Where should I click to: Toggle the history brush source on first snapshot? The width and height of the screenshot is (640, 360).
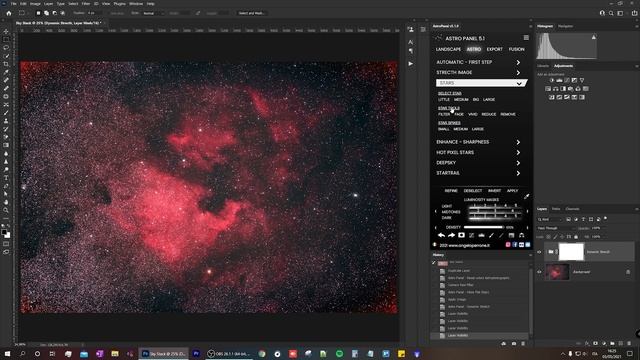(x=434, y=263)
